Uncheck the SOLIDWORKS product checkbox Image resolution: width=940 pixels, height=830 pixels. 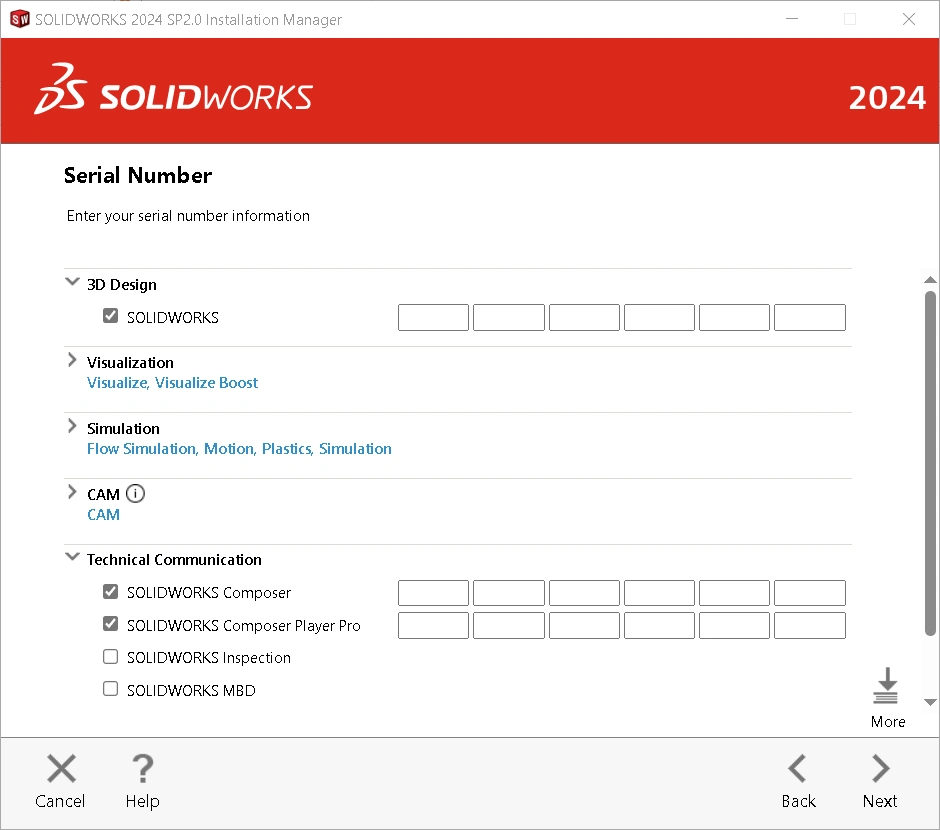(x=110, y=315)
